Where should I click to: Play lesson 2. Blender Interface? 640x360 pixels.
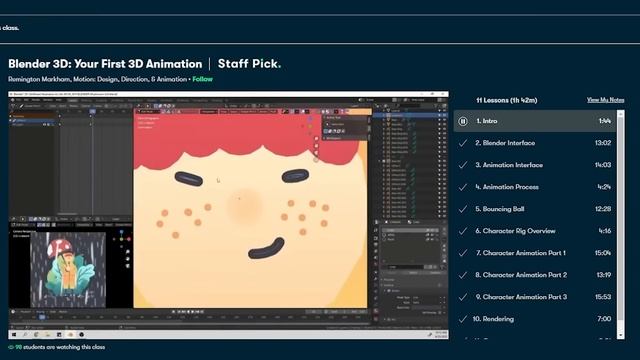[535, 143]
